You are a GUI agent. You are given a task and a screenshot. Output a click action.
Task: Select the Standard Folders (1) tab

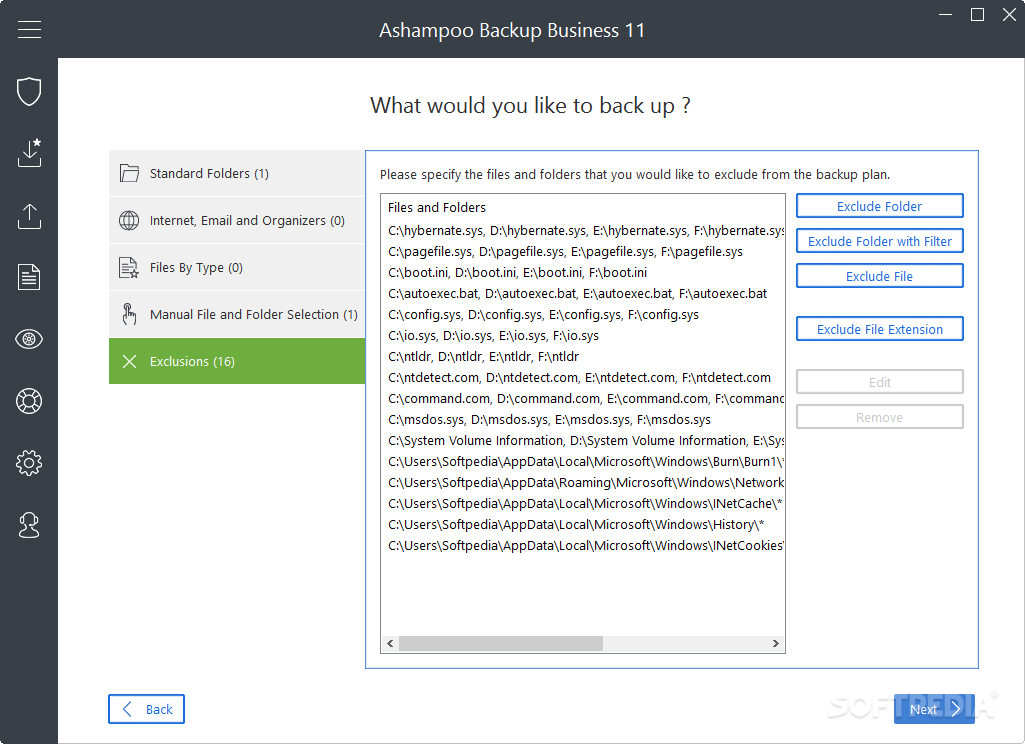[x=237, y=173]
